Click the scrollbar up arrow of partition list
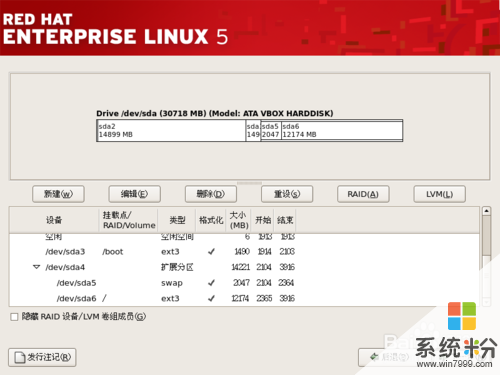Viewport: 500px width, 375px height. click(x=486, y=211)
